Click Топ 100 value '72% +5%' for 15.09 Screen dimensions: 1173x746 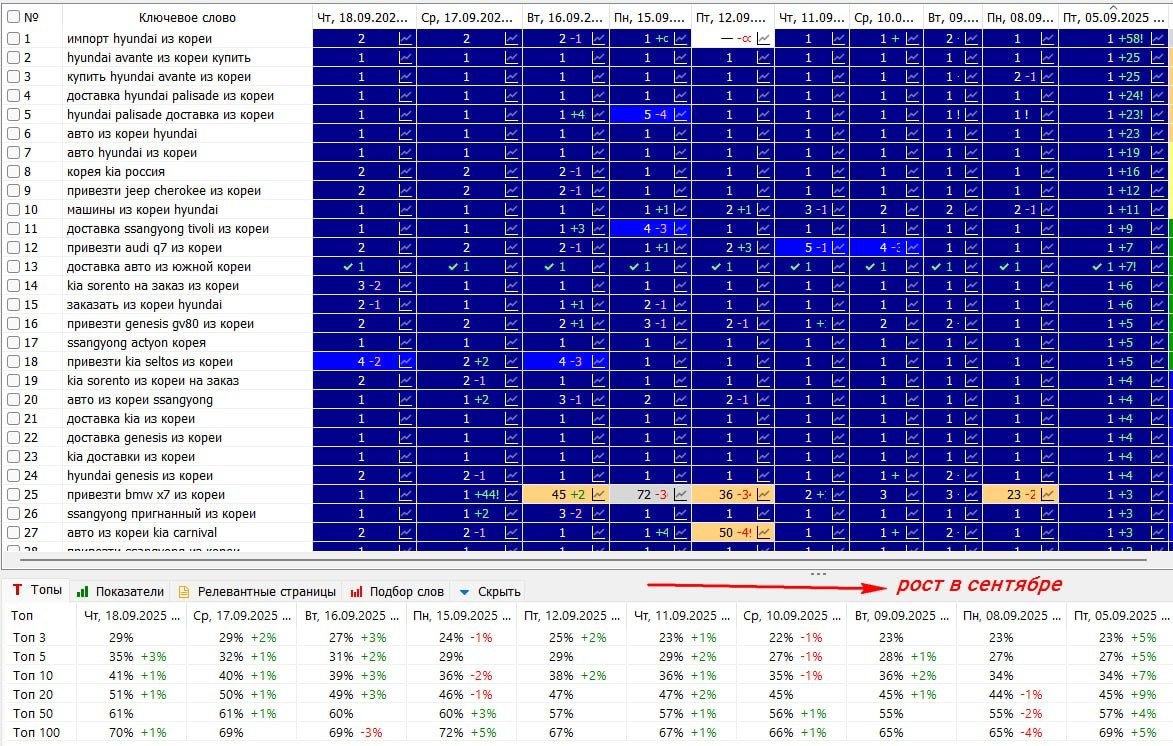pos(468,733)
